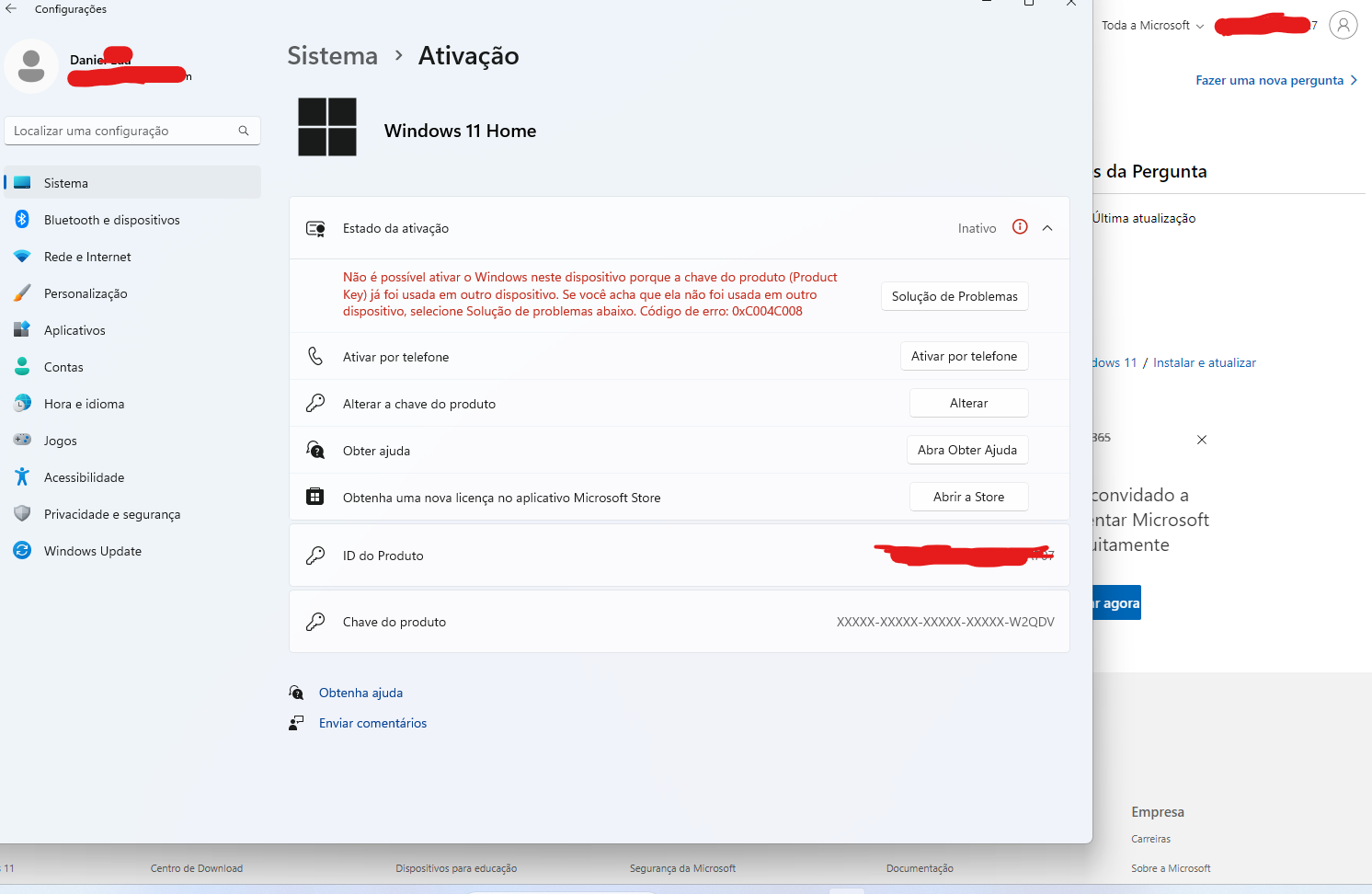Open the Toda a Microsoft dropdown
Viewport: 1372px width, 894px height.
click(1152, 26)
